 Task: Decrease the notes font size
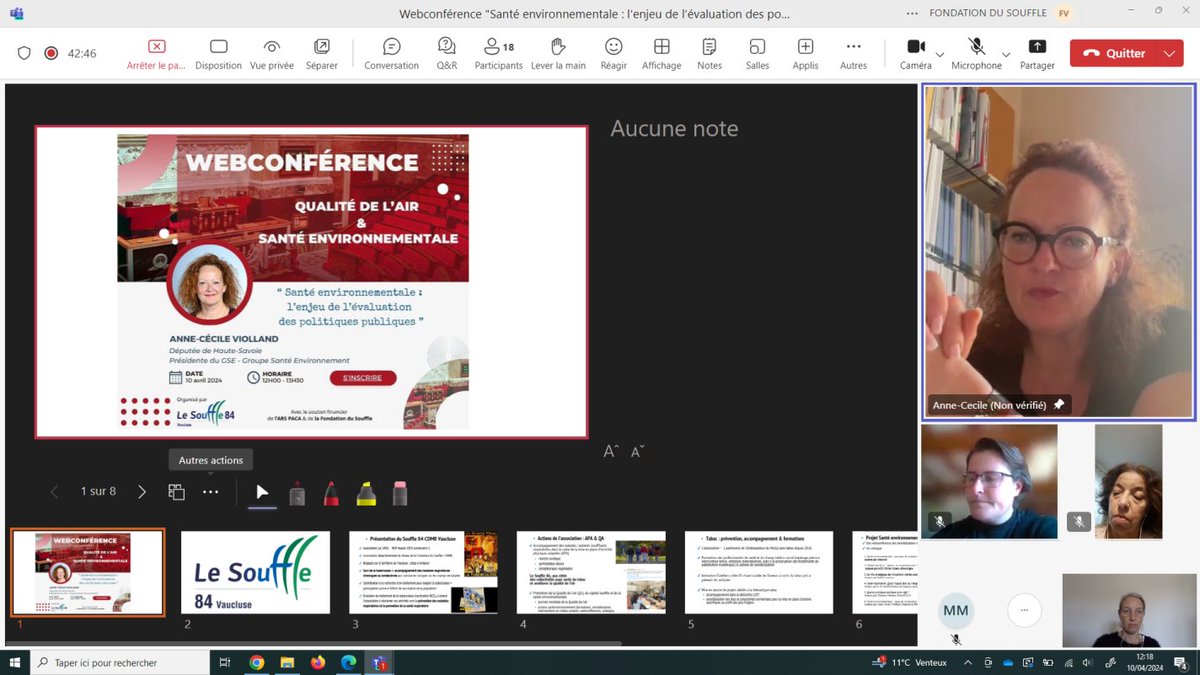pyautogui.click(x=639, y=451)
